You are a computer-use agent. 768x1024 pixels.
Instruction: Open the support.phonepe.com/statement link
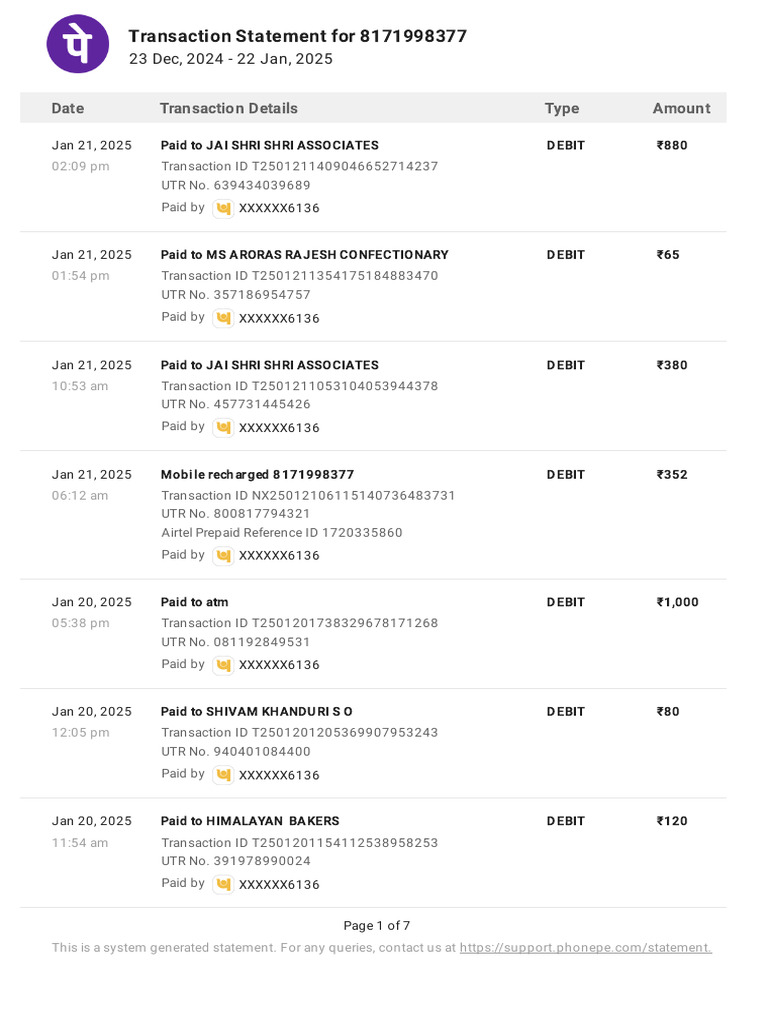(585, 947)
